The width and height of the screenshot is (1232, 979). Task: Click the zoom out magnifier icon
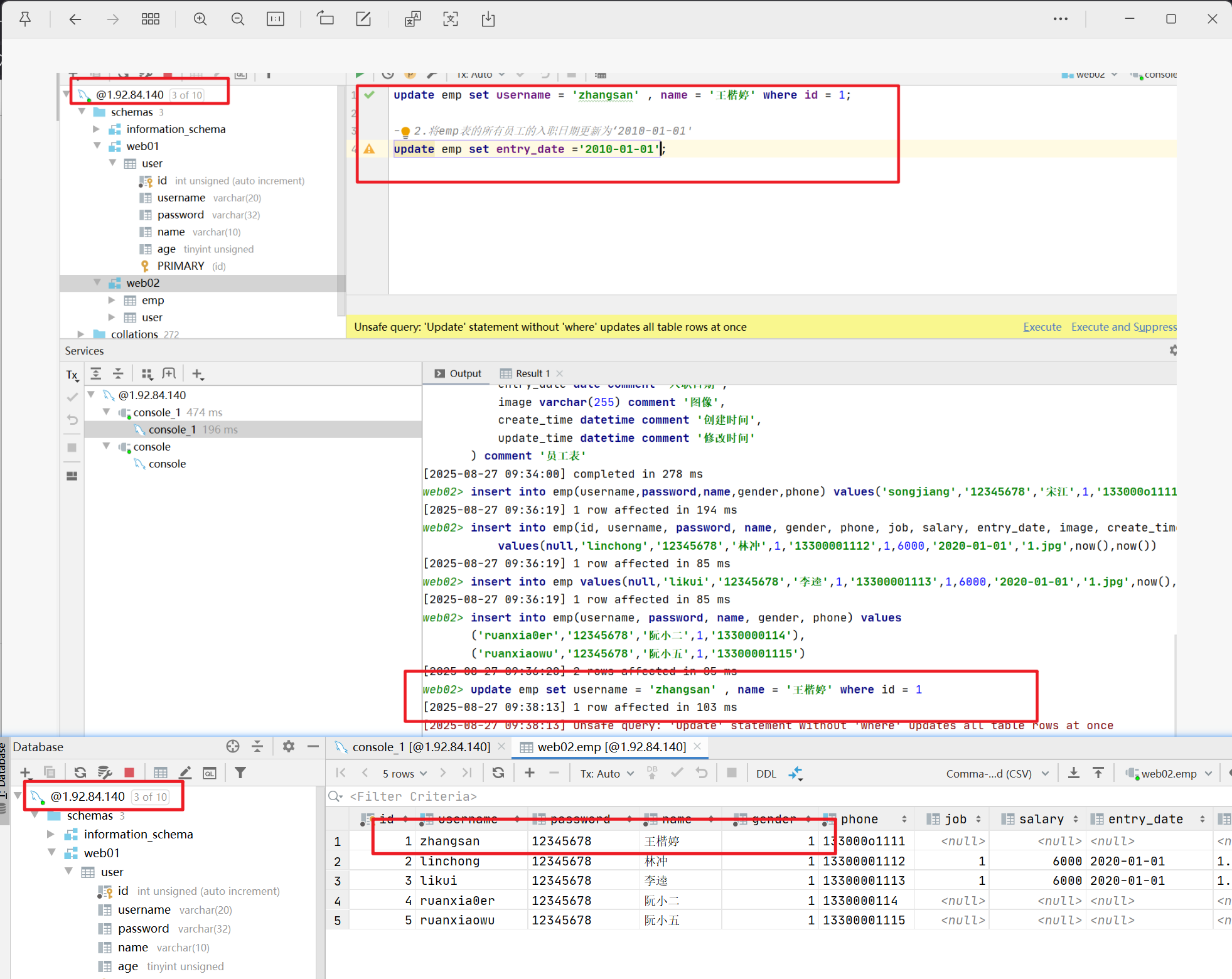pyautogui.click(x=238, y=19)
